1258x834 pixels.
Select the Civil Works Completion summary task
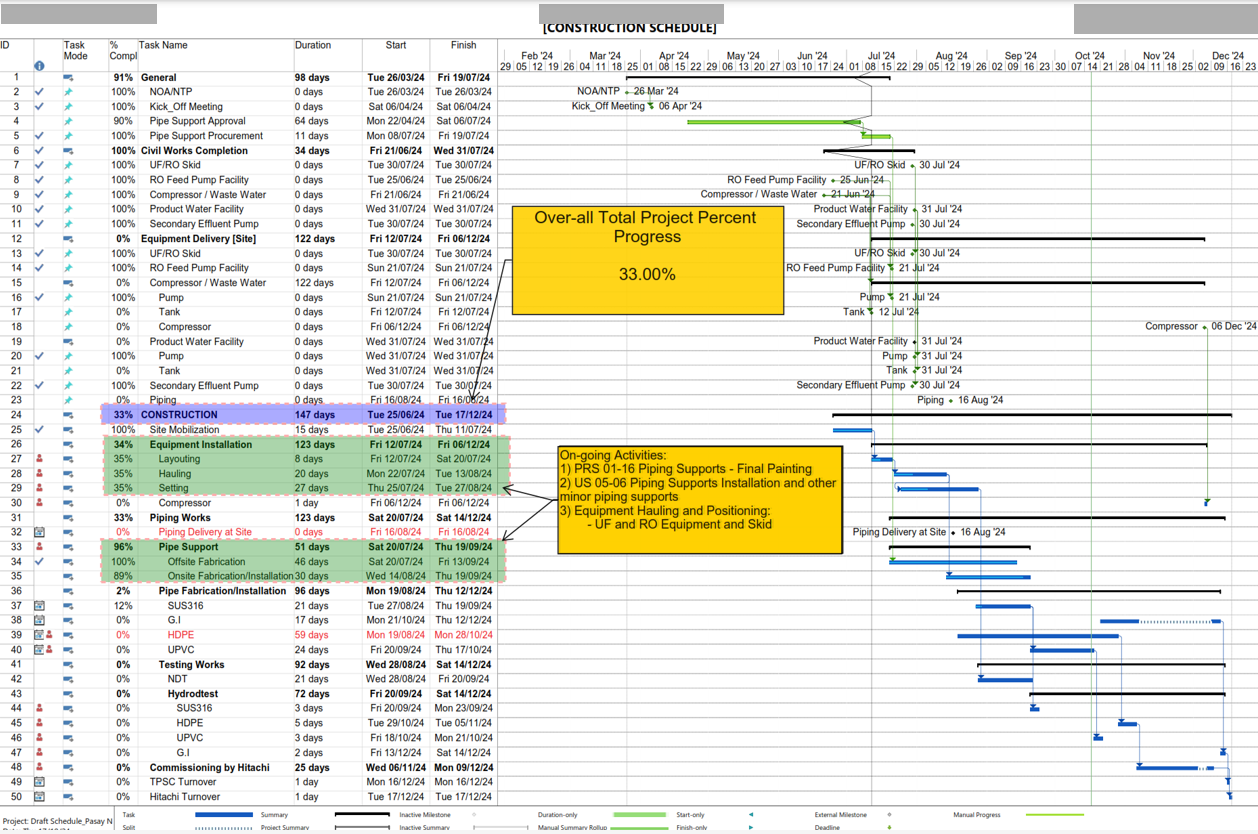pyautogui.click(x=194, y=151)
